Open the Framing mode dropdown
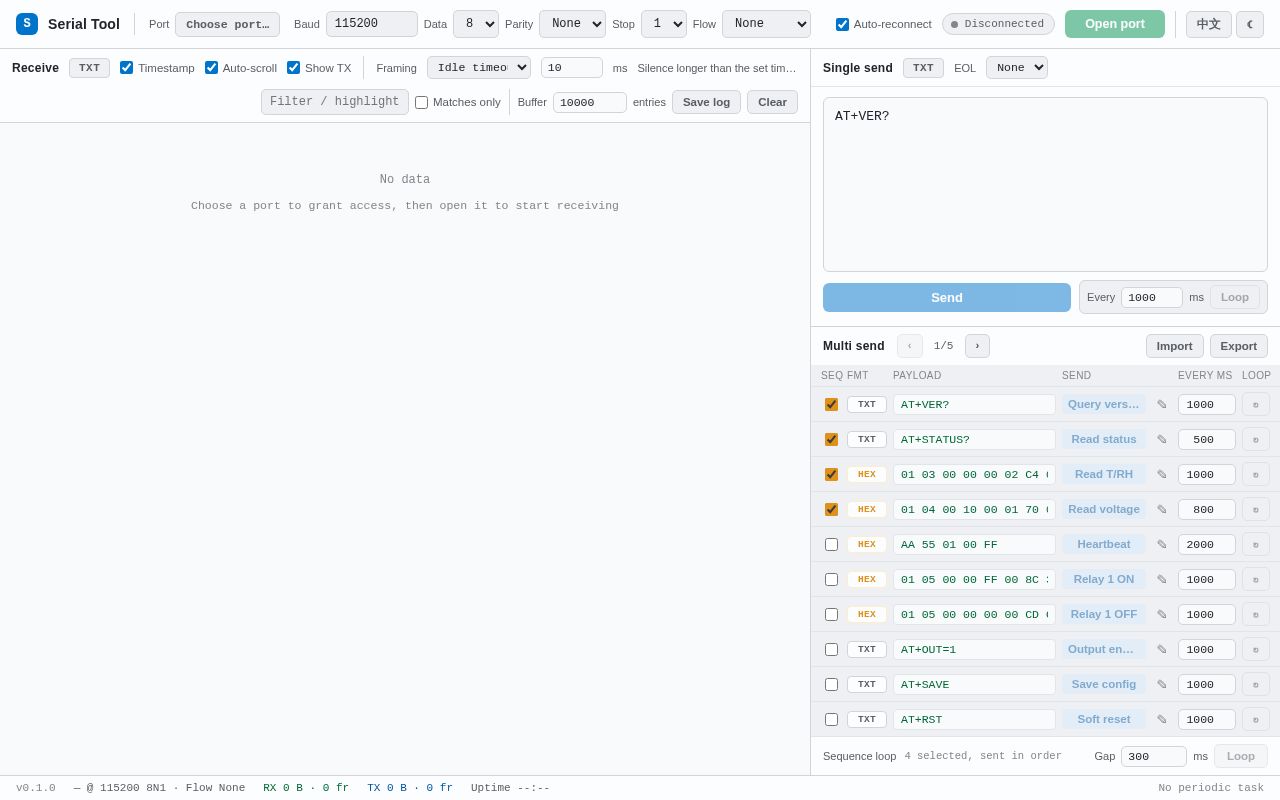The width and height of the screenshot is (1280, 800). click(479, 68)
